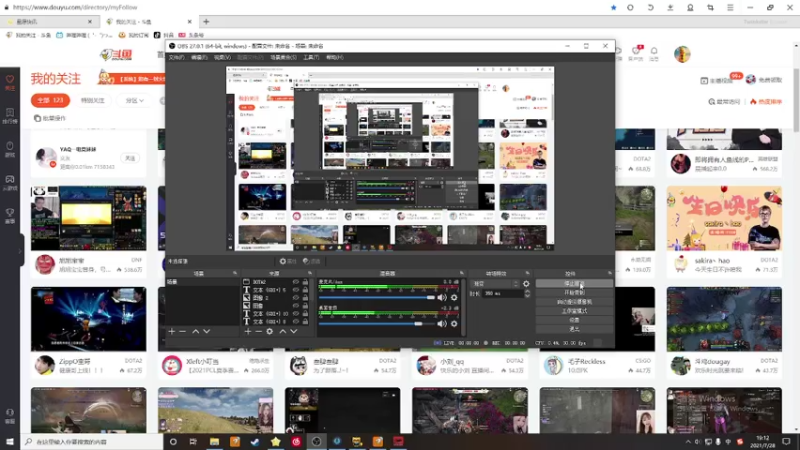Click 工作室模式 button in OBS controls
This screenshot has width=800, height=450.
[574, 311]
